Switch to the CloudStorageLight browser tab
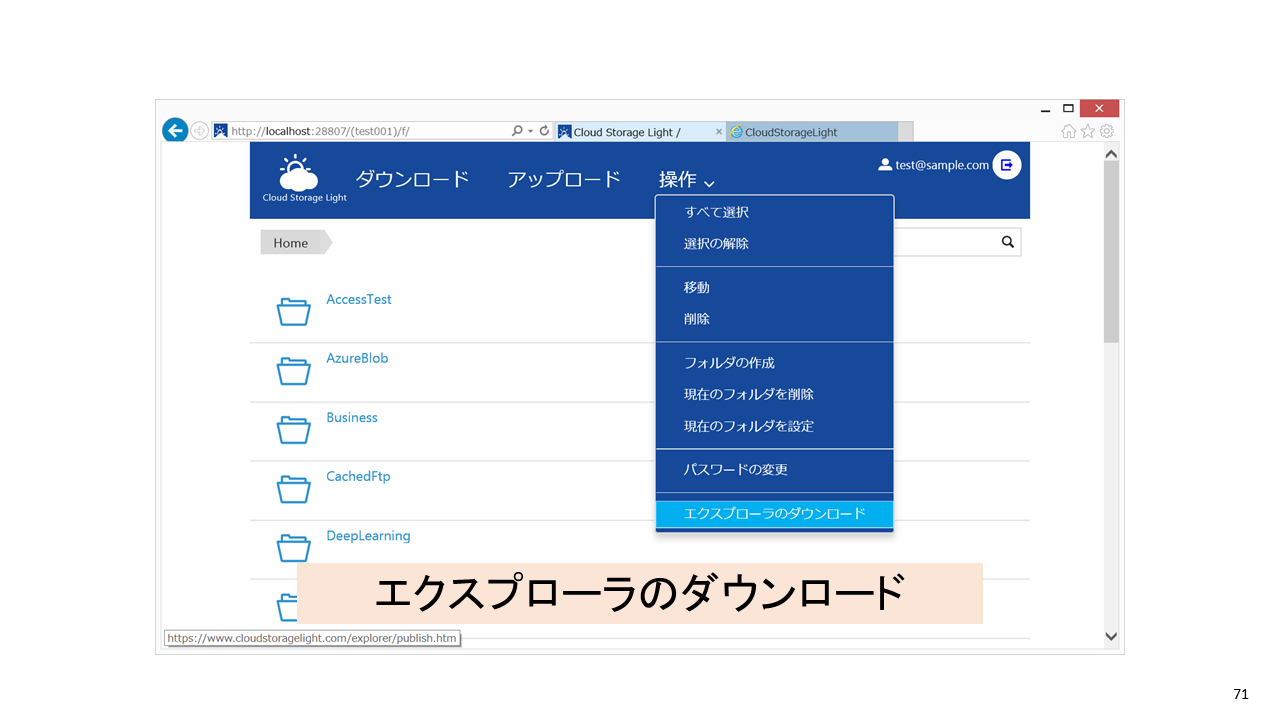Image resolution: width=1280 pixels, height=720 pixels. pyautogui.click(x=790, y=132)
